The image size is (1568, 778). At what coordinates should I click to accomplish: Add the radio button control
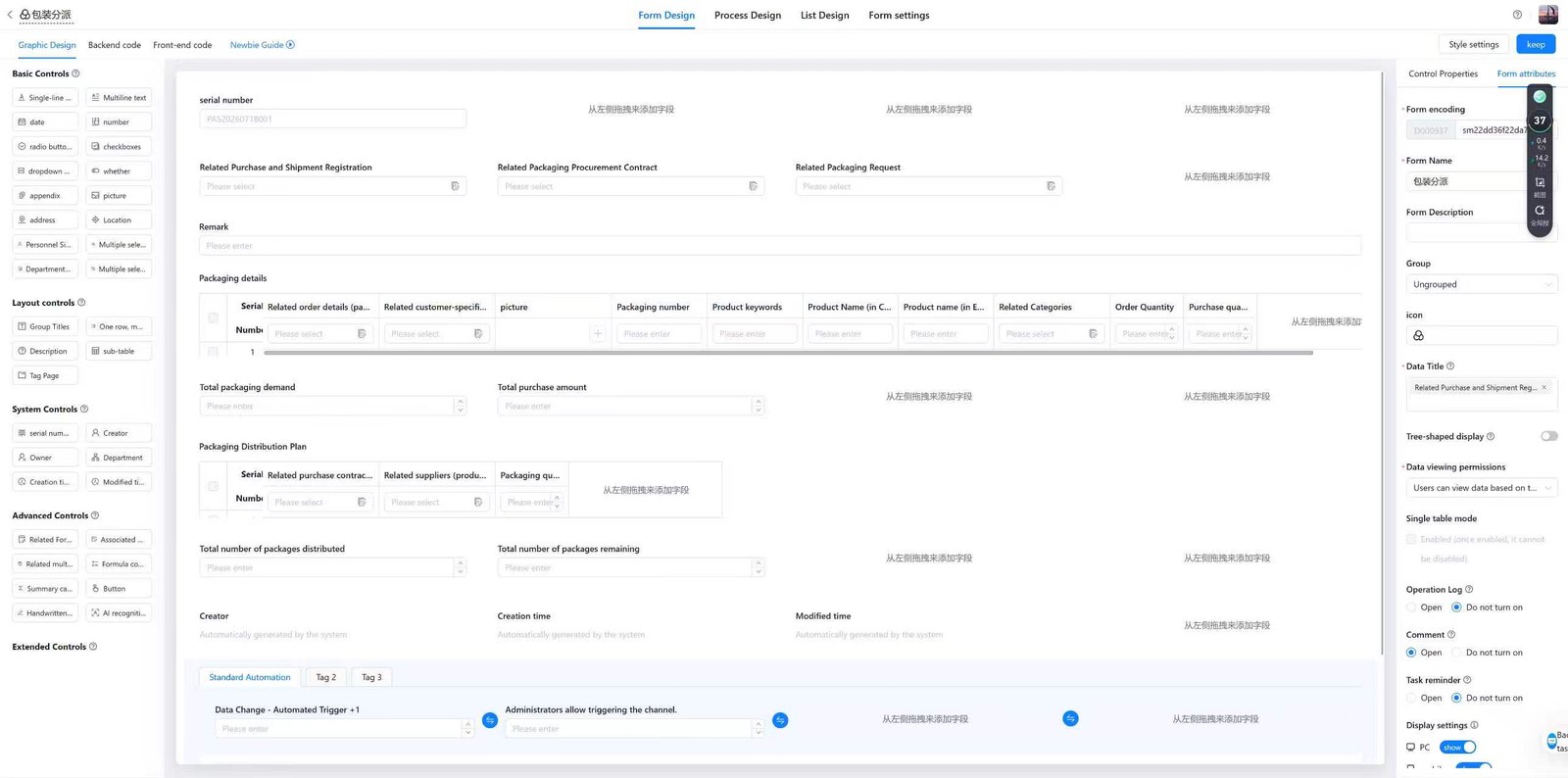click(x=45, y=147)
